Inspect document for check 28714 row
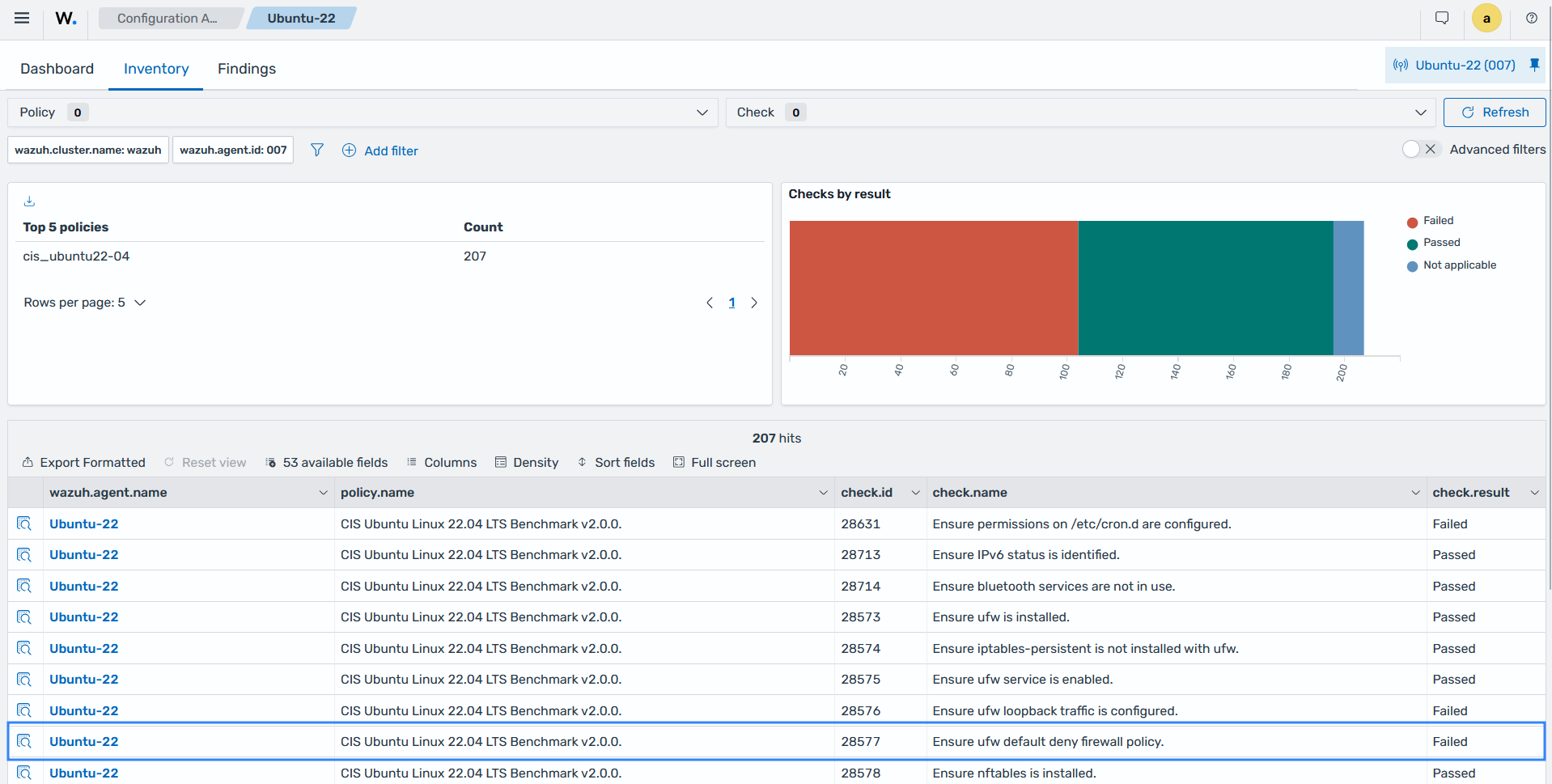The width and height of the screenshot is (1552, 784). (x=24, y=586)
